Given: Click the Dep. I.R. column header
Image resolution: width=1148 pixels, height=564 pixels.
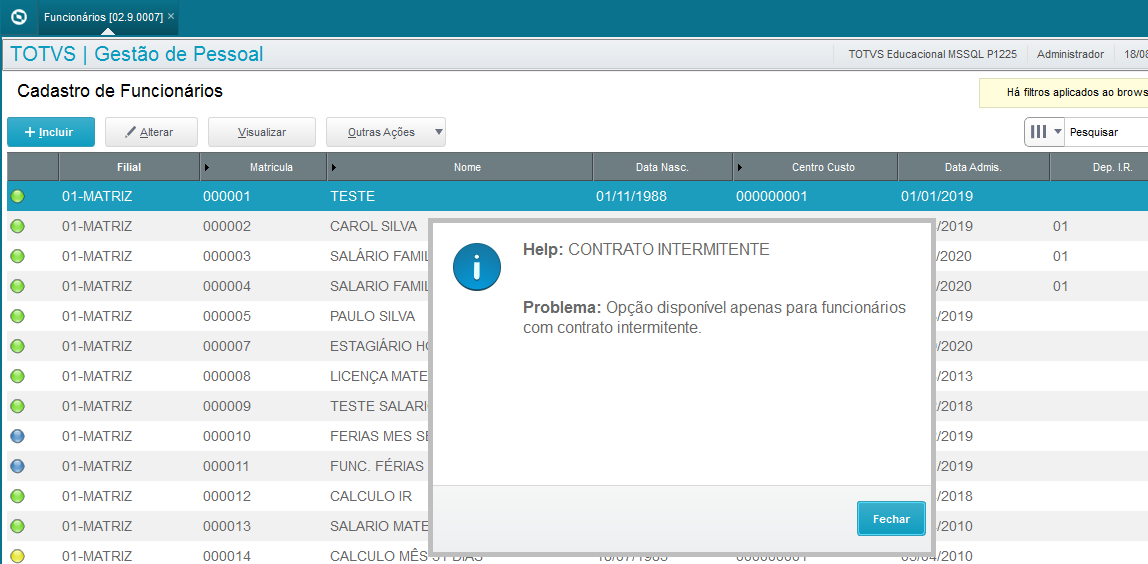Looking at the screenshot, I should [x=1098, y=167].
